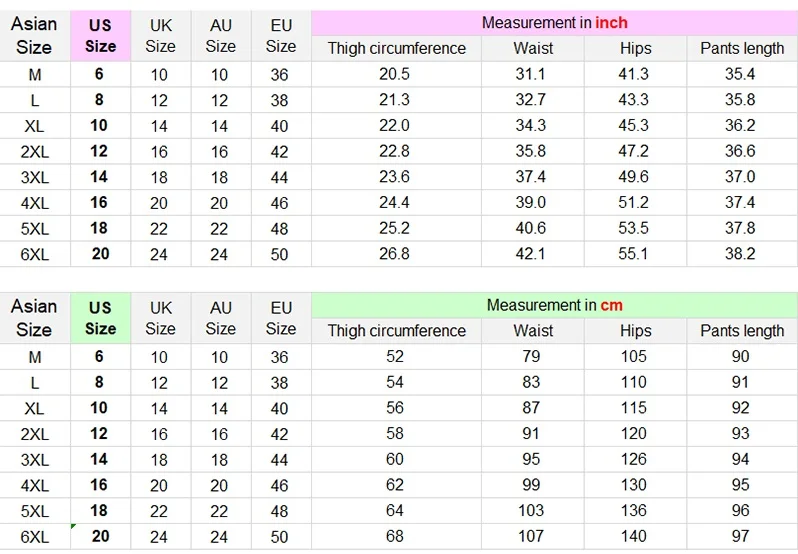Click thigh circumference value 68 in cm table
Screen dimensions: 798x554
coord(395,537)
